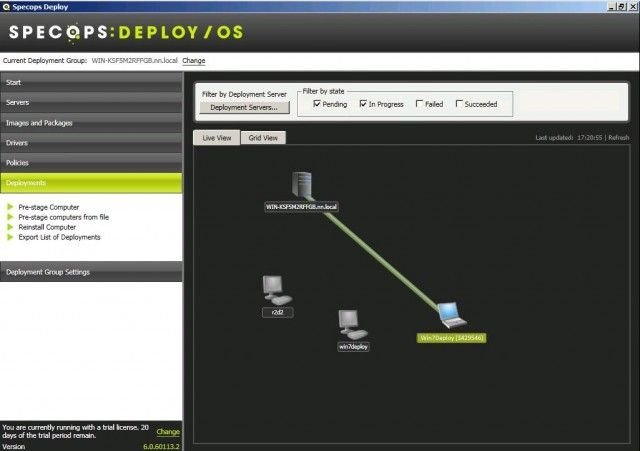Close the Specops Deploy window

633,7
